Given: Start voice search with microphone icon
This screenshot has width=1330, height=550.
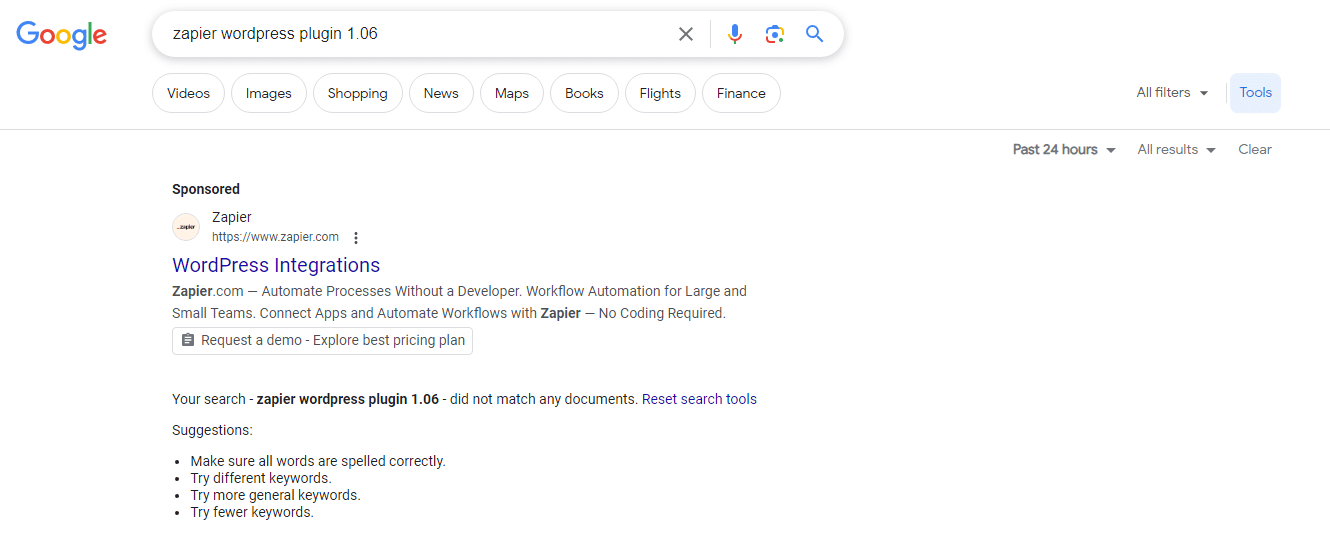Looking at the screenshot, I should point(735,34).
